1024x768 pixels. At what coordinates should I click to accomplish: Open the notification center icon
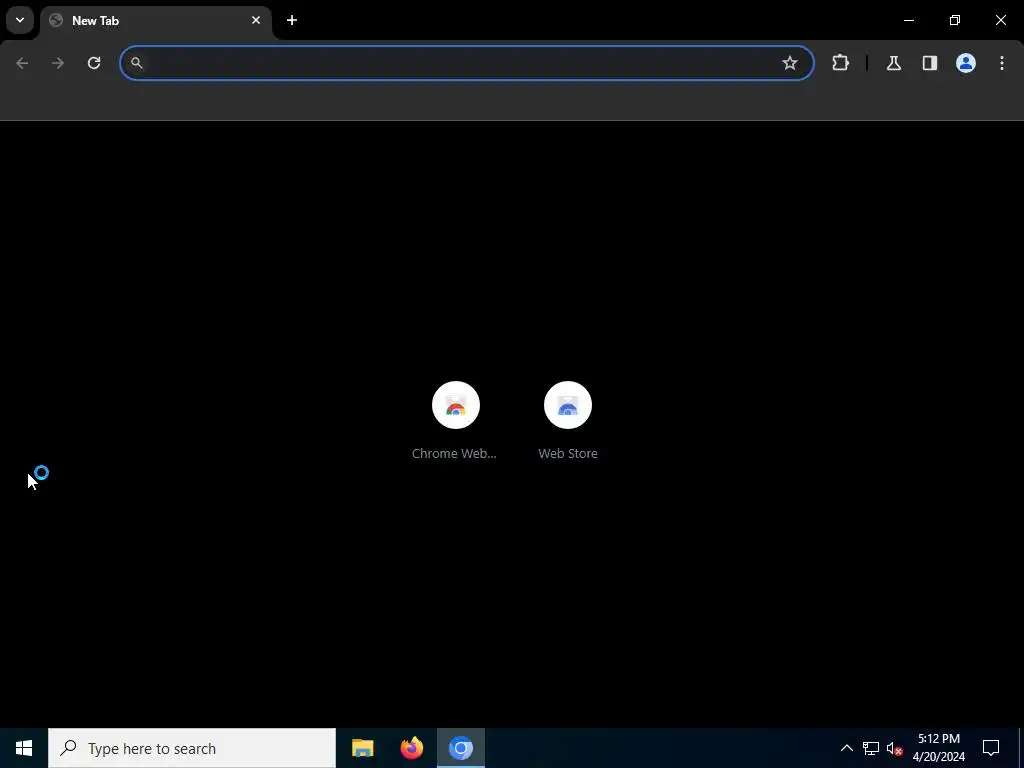click(x=991, y=748)
